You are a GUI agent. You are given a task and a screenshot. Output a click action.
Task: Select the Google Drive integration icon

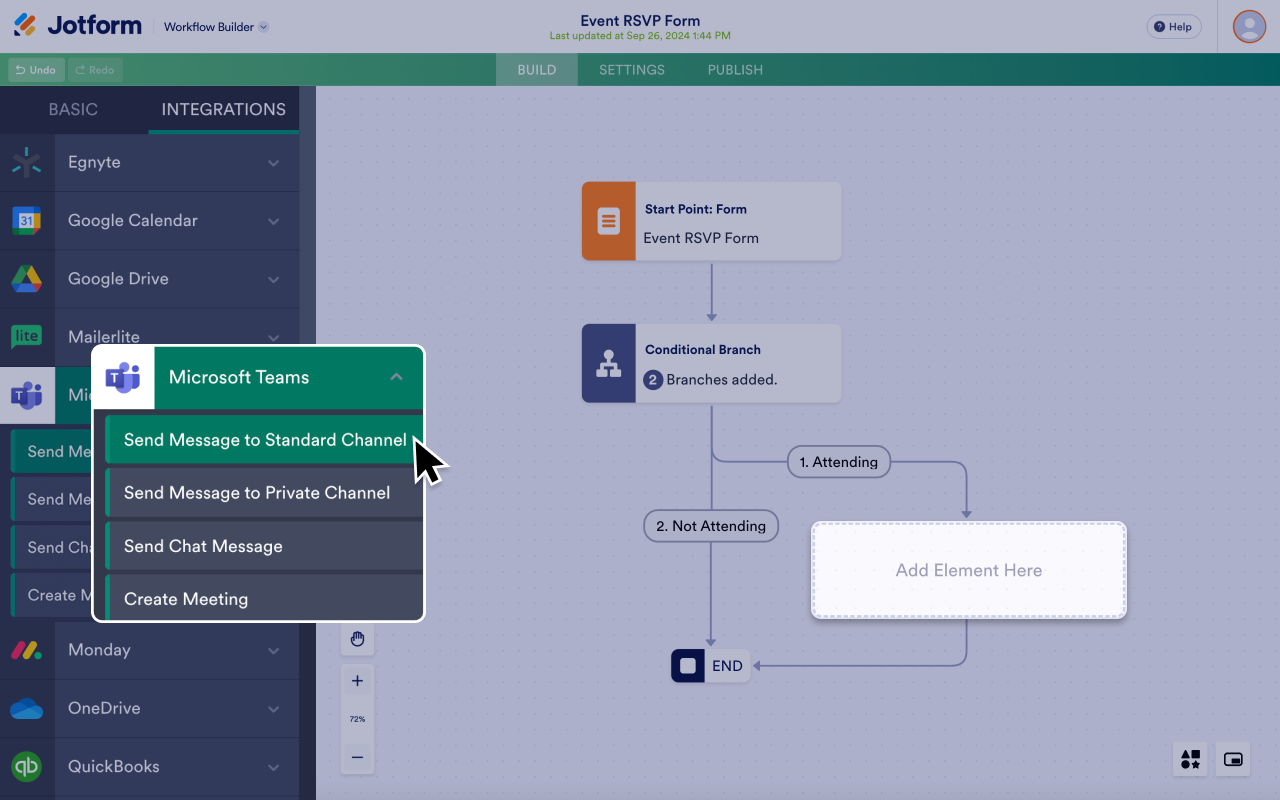[x=27, y=278]
